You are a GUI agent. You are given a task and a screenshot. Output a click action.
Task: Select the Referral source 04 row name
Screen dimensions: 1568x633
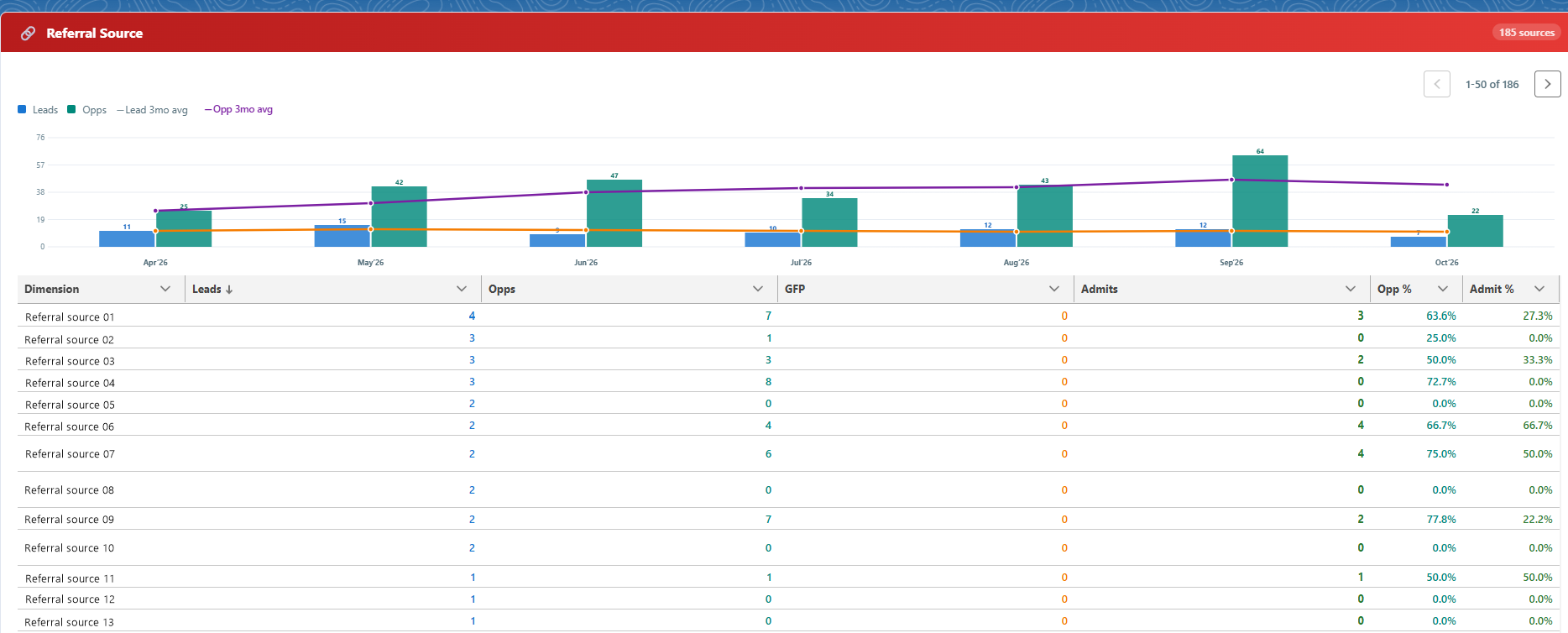click(x=70, y=383)
